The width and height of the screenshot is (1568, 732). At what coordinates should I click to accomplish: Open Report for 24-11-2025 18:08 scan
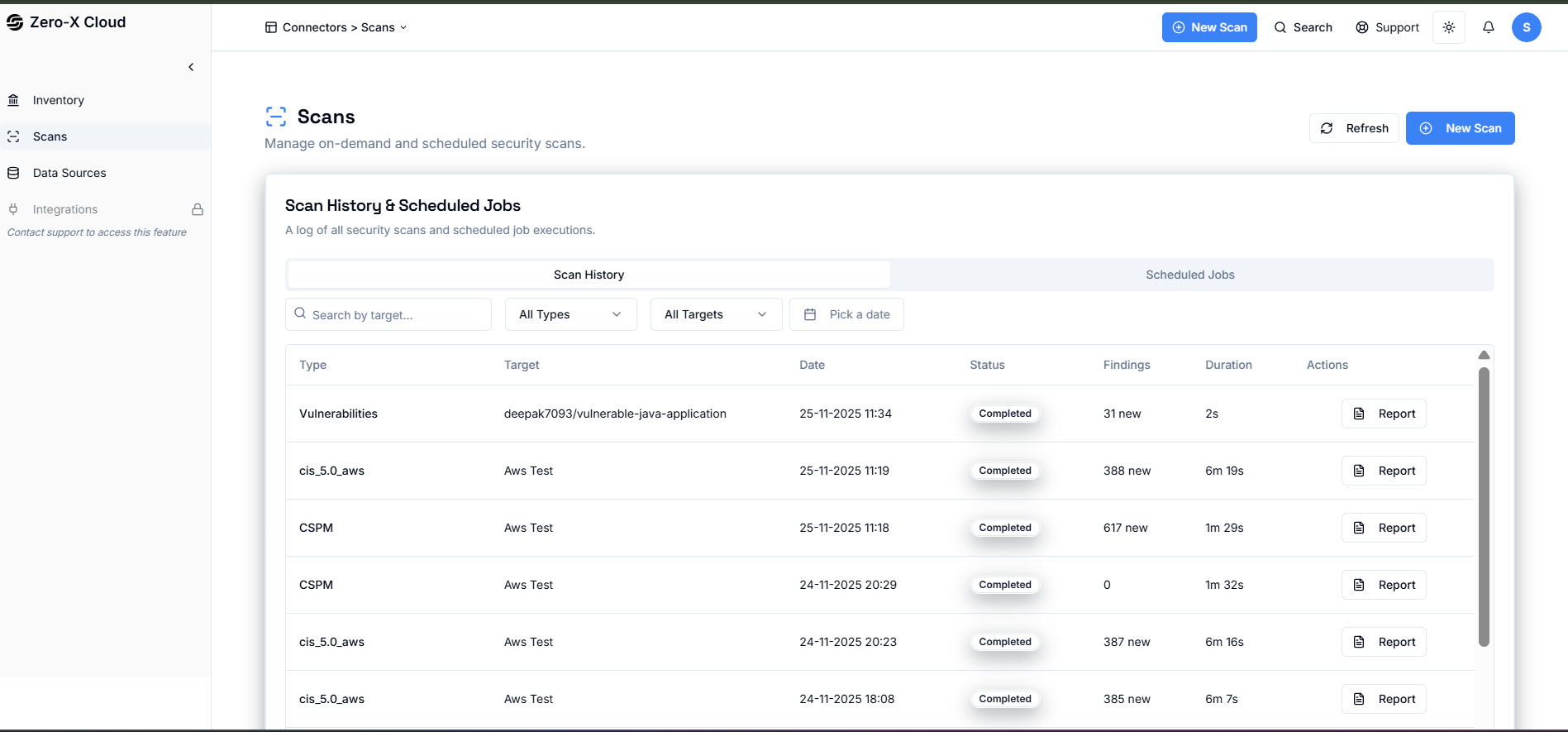tap(1384, 699)
